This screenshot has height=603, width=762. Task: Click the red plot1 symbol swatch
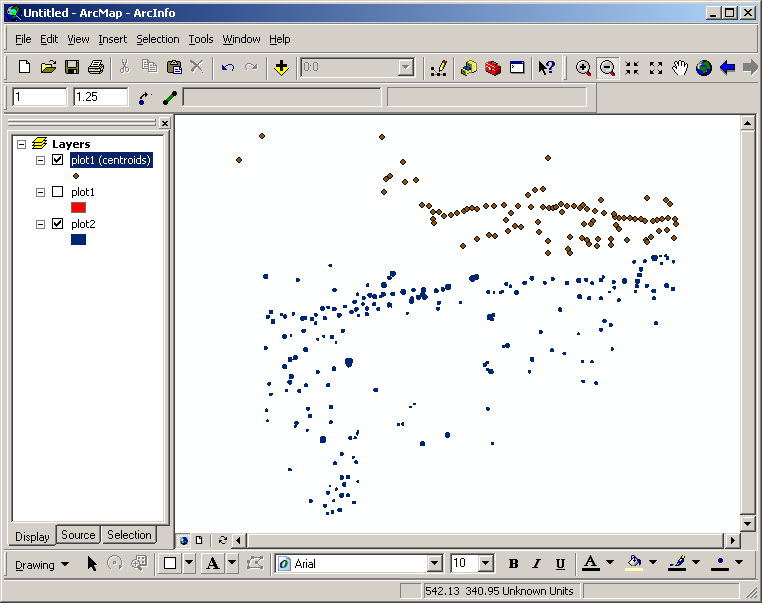[x=78, y=207]
